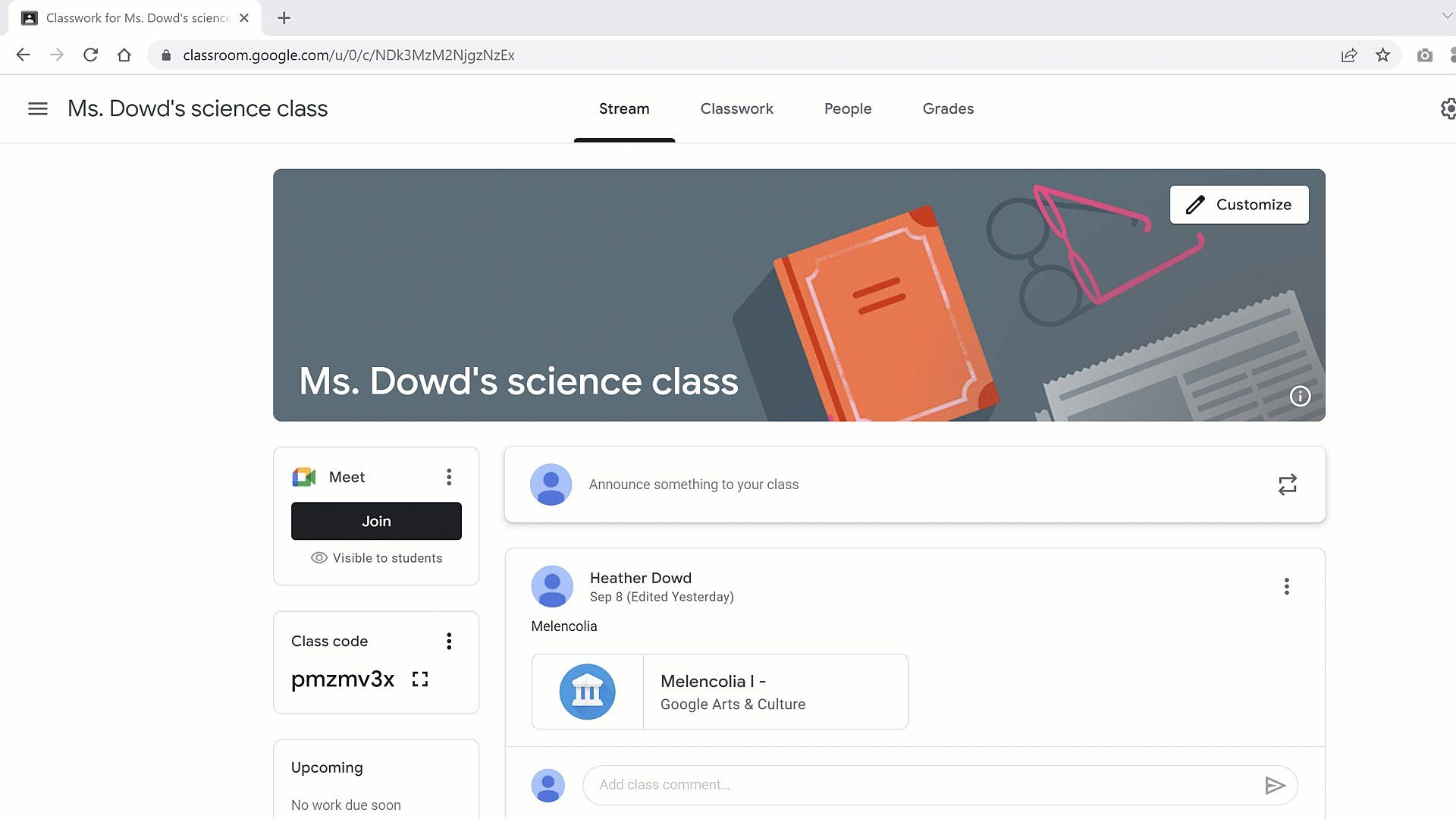Open Meet options three-dot menu
The width and height of the screenshot is (1456, 819).
[x=449, y=477]
